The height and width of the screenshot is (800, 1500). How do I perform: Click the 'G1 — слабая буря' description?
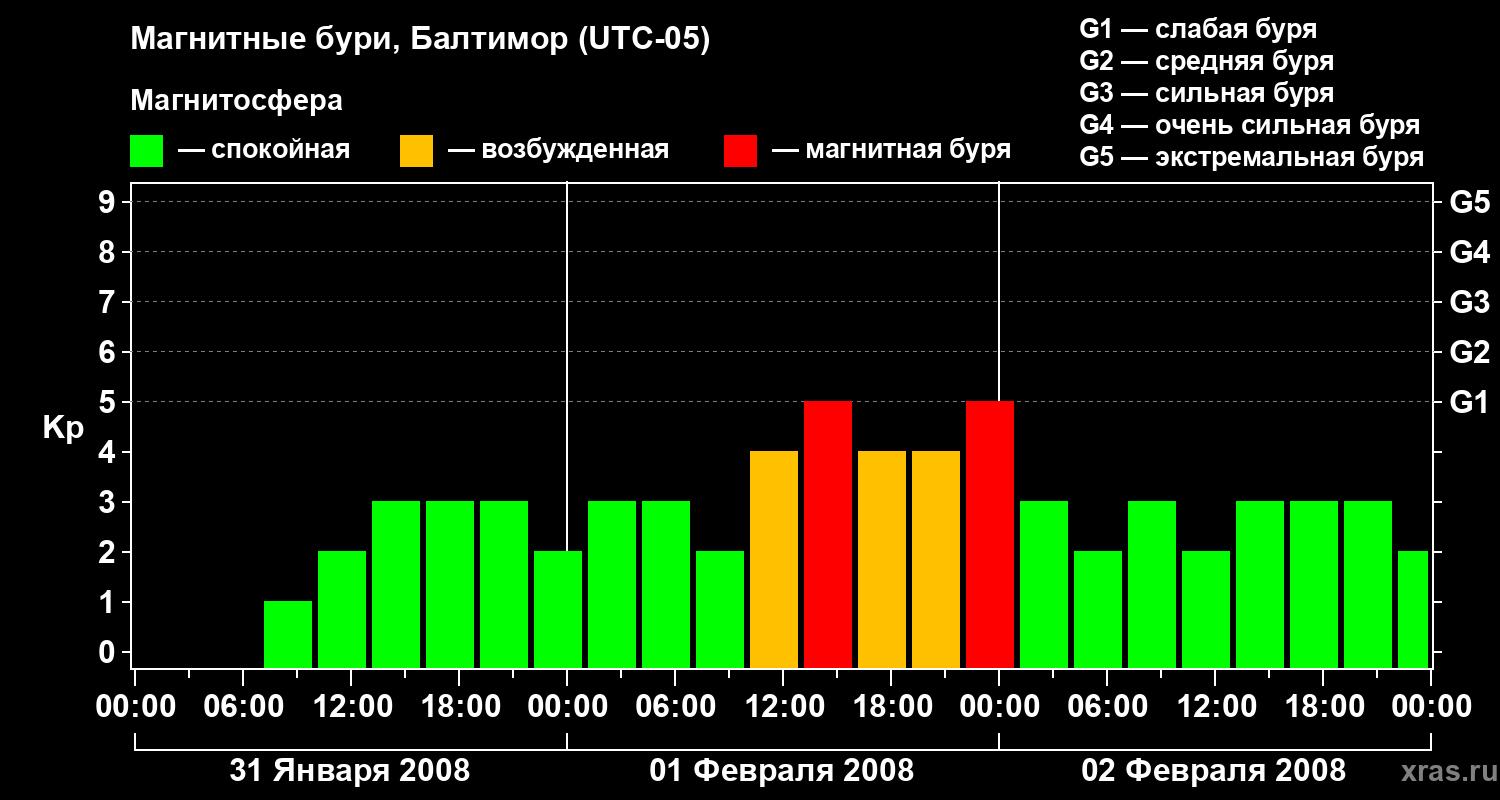tap(1198, 29)
